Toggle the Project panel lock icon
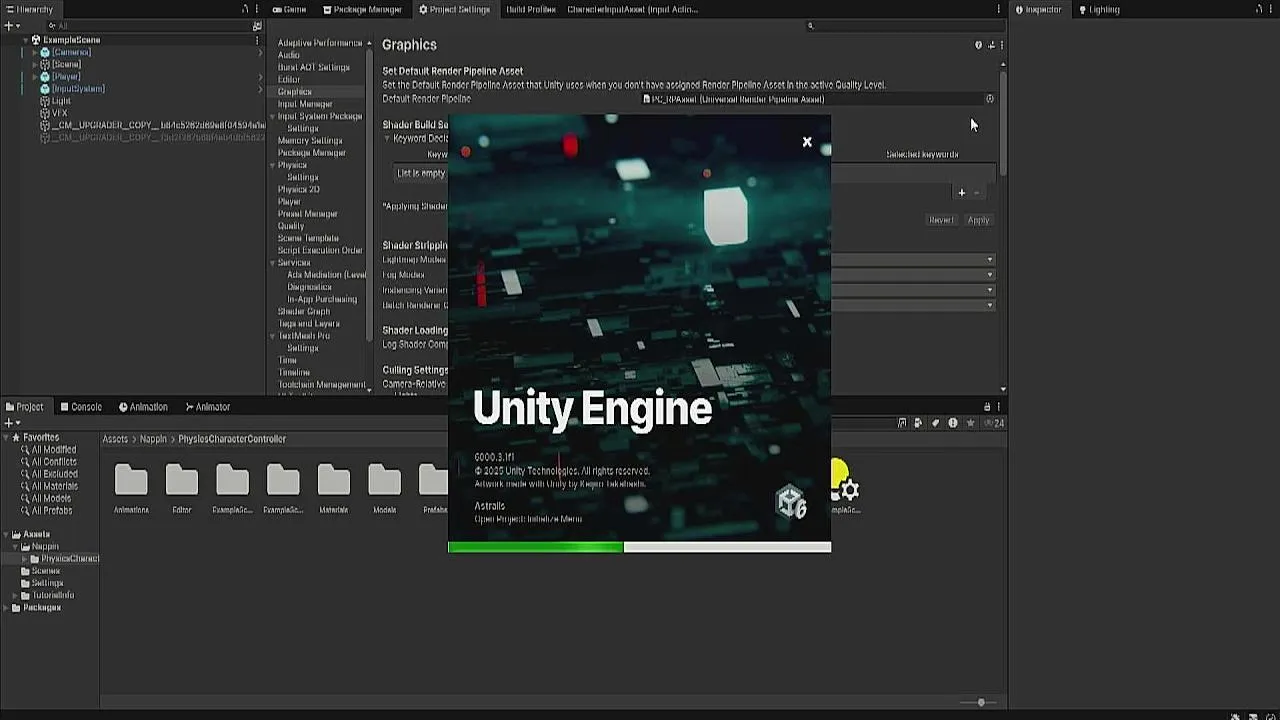 (x=987, y=407)
